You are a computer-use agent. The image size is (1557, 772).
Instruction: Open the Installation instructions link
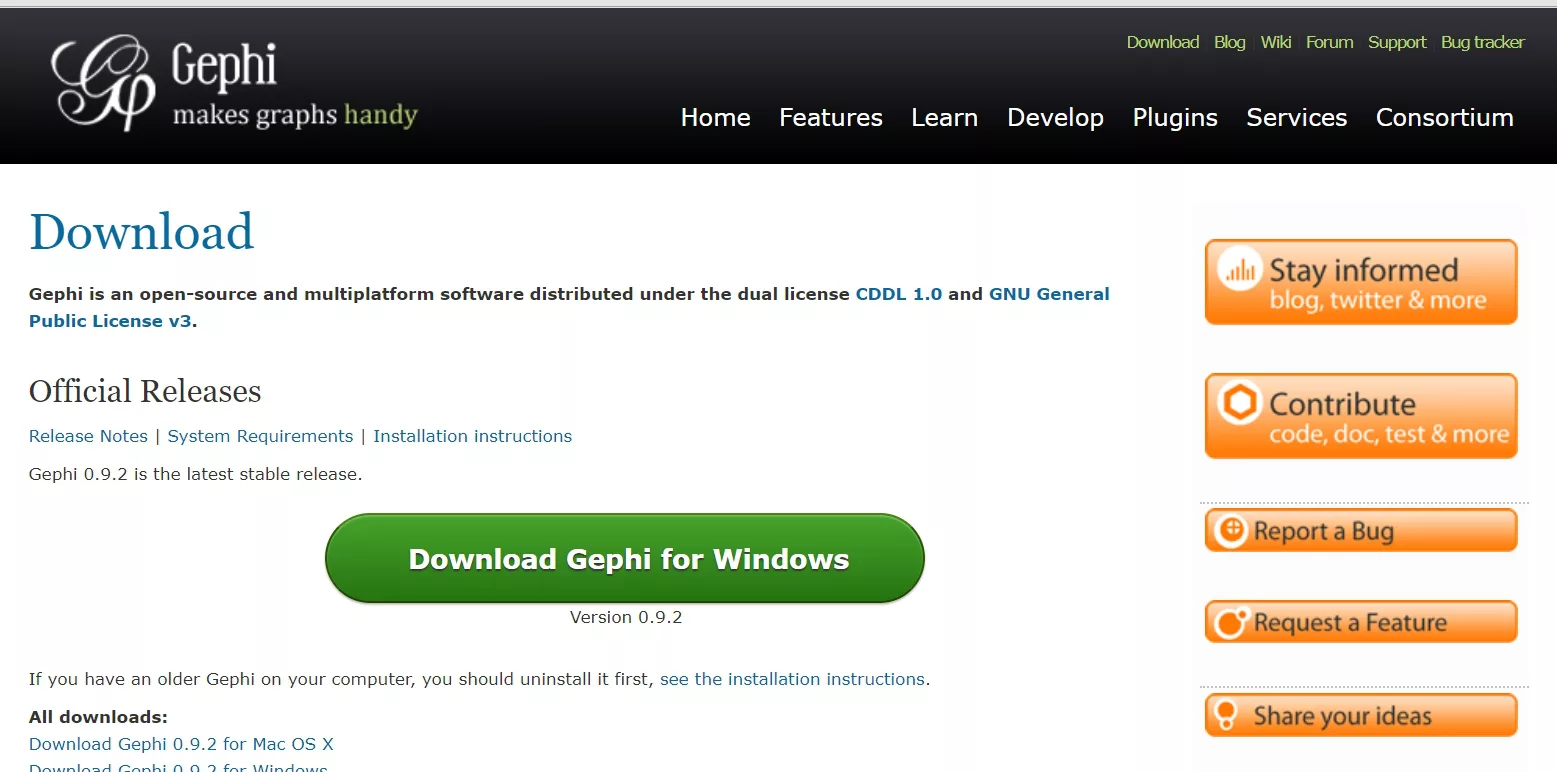[473, 436]
